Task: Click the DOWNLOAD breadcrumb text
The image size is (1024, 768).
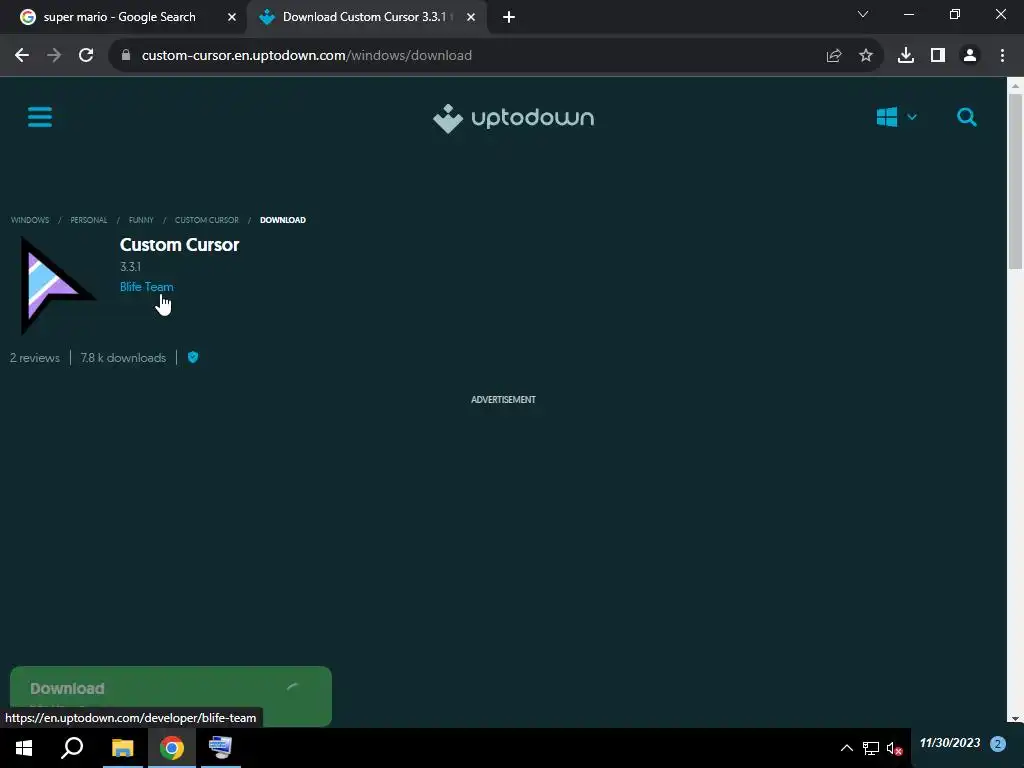Action: 283,220
